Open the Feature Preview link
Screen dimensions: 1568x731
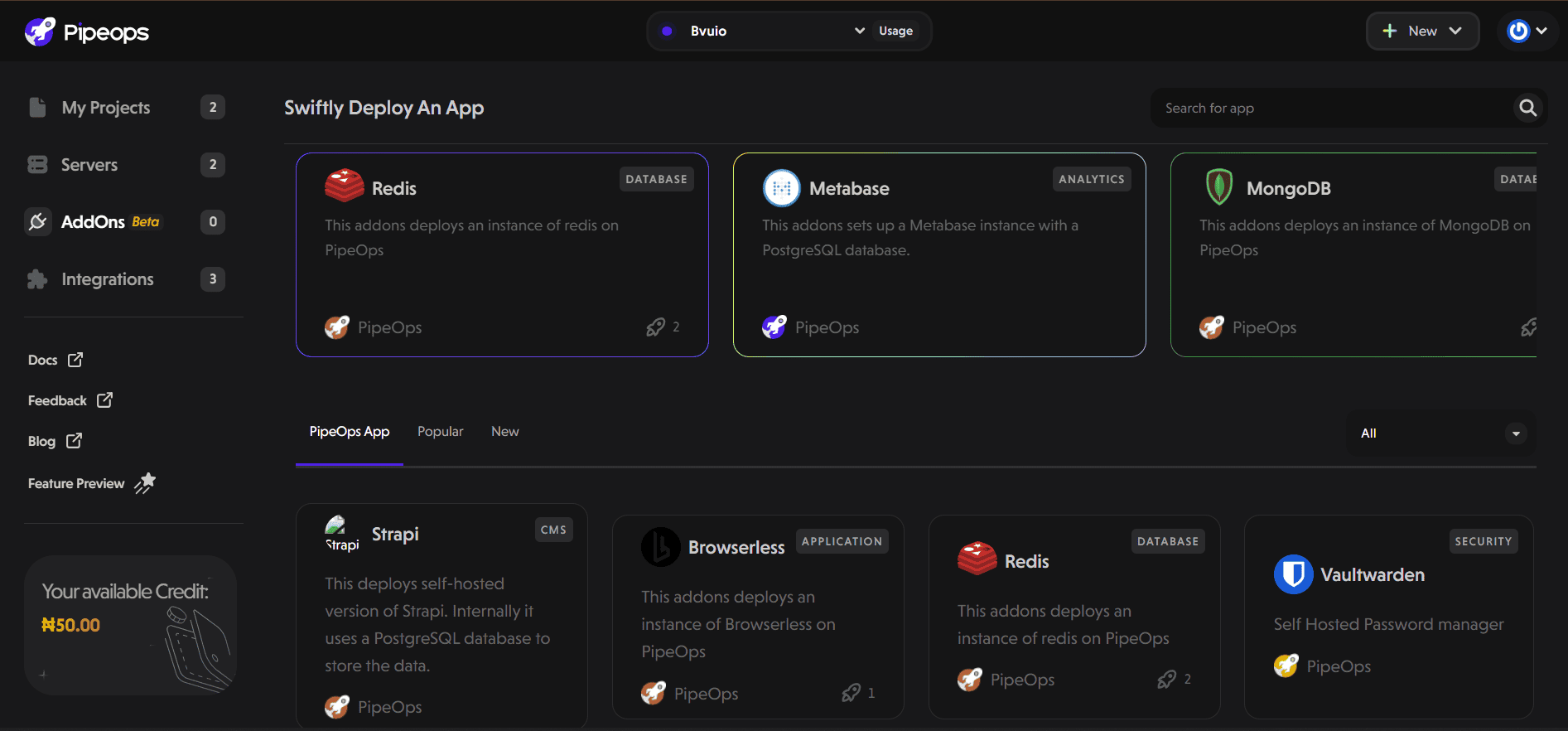pyautogui.click(x=92, y=483)
